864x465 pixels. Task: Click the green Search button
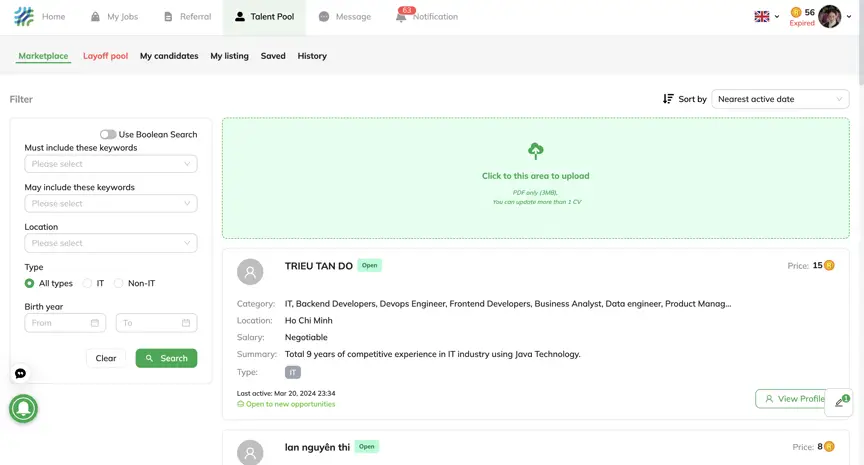pos(166,358)
